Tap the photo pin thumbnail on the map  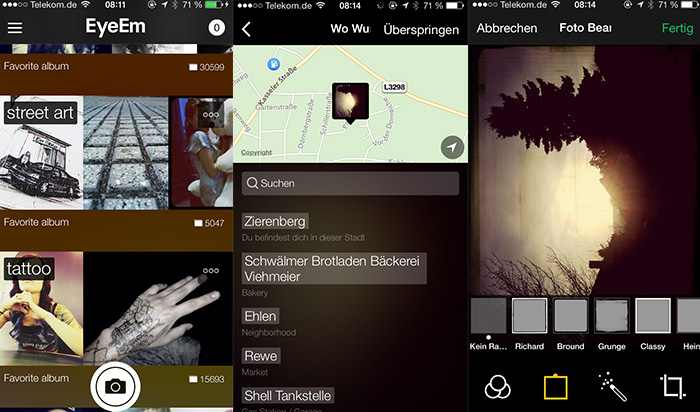(350, 102)
